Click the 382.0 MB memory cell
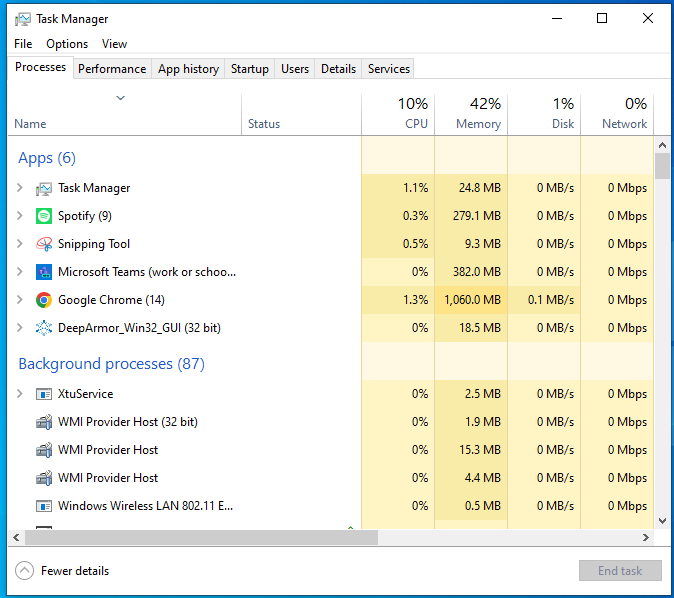Screen dimensions: 674x598 [471, 272]
